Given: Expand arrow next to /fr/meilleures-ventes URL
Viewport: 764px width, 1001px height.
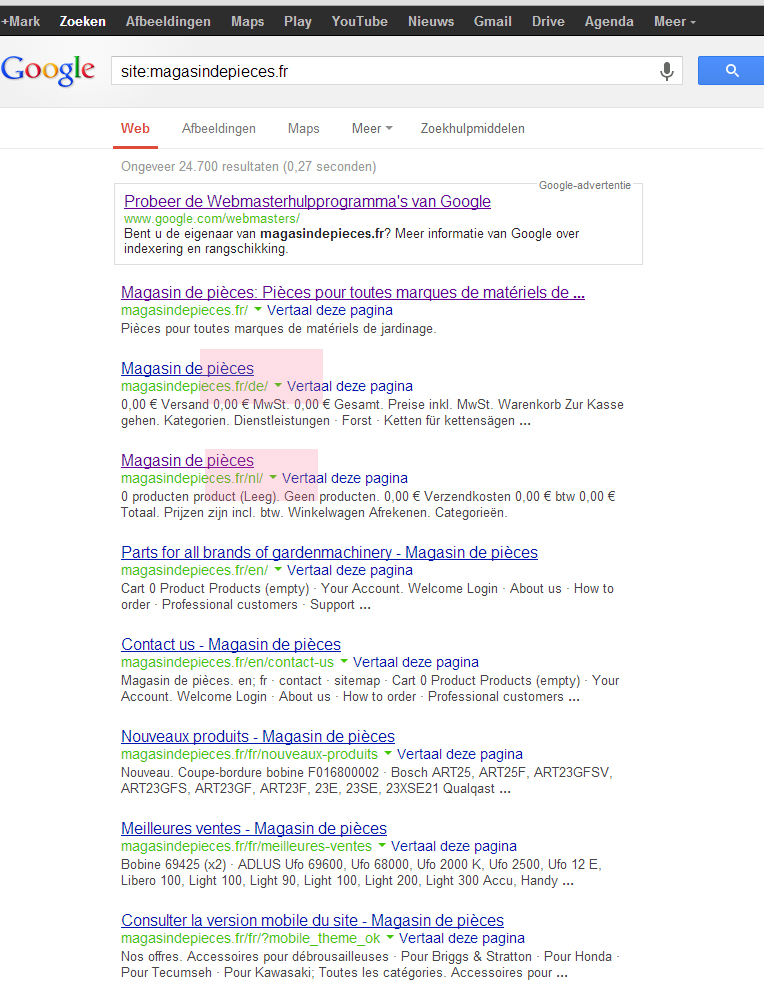Looking at the screenshot, I should (x=382, y=845).
